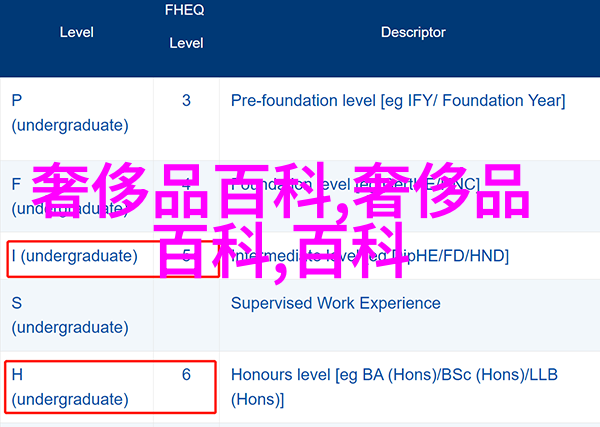Click the Level column header
Screen dimensions: 600x427
pyautogui.click(x=77, y=33)
